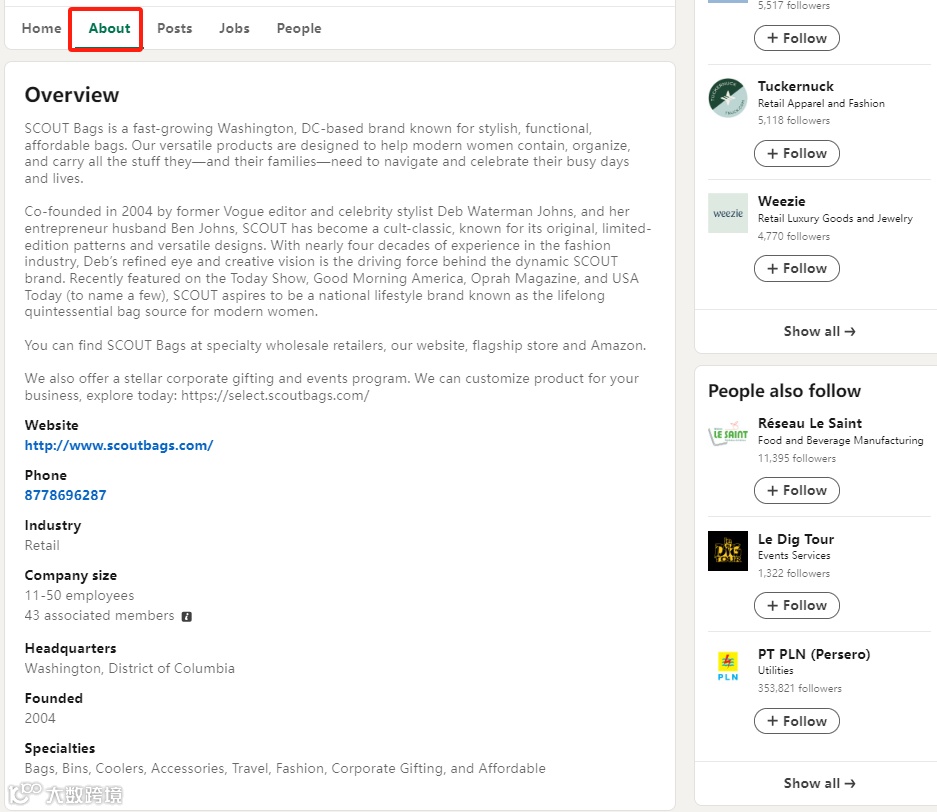The width and height of the screenshot is (937, 812).
Task: Click '11,395 followers' text
Action: tap(797, 458)
